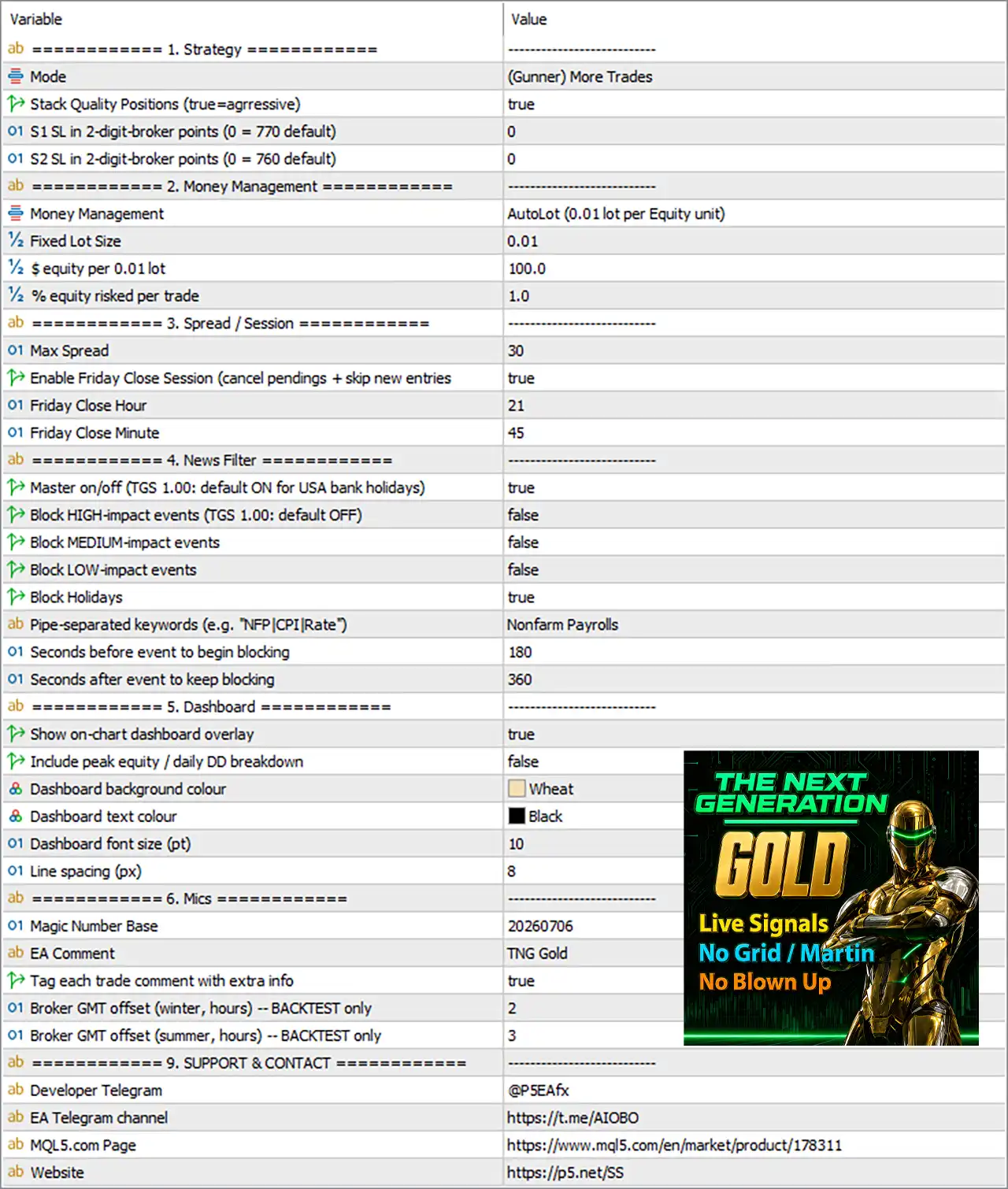Screen dimensions: 1008x1189
Task: Click the integer icon beside S2 SL points
Action: tap(16, 159)
